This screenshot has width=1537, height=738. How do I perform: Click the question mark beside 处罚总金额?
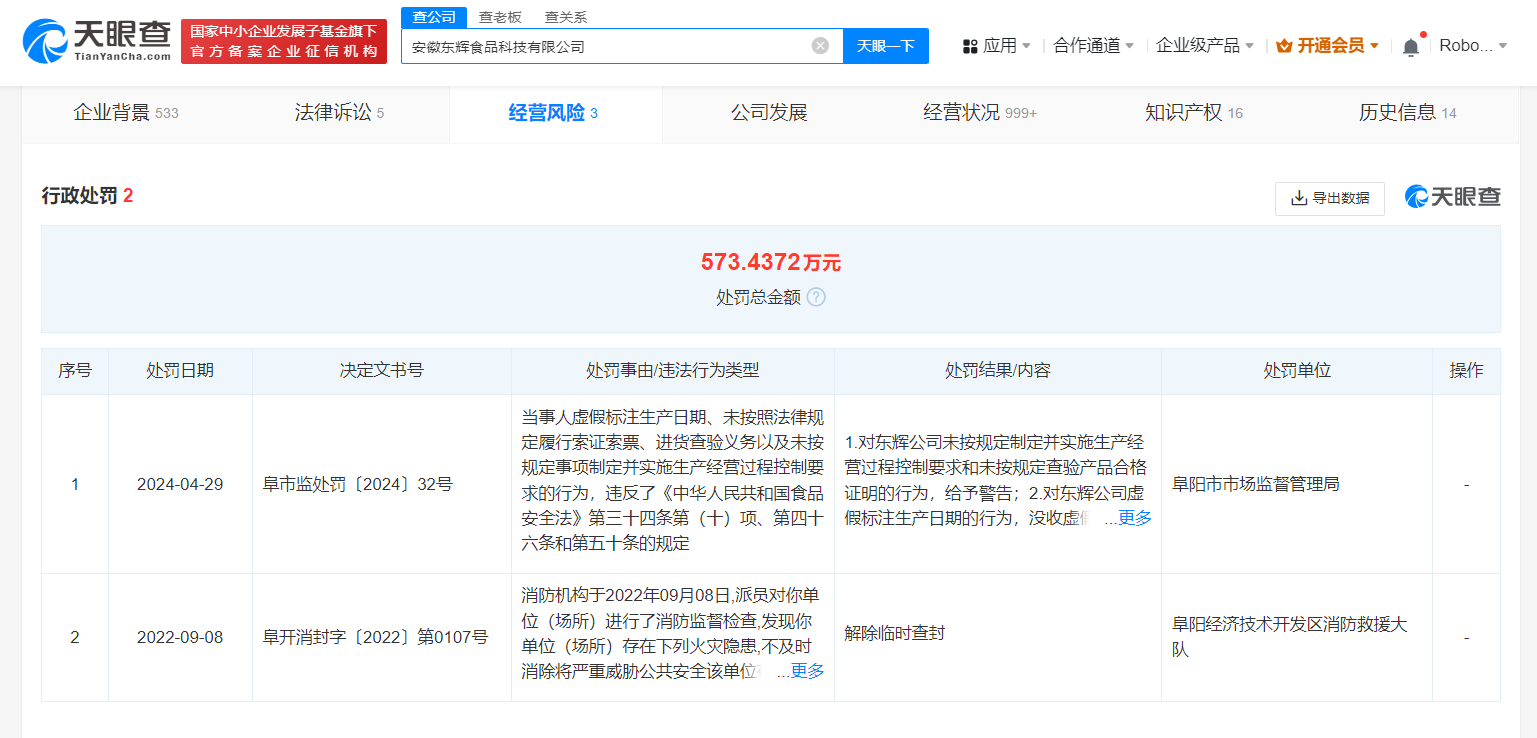[x=816, y=297]
